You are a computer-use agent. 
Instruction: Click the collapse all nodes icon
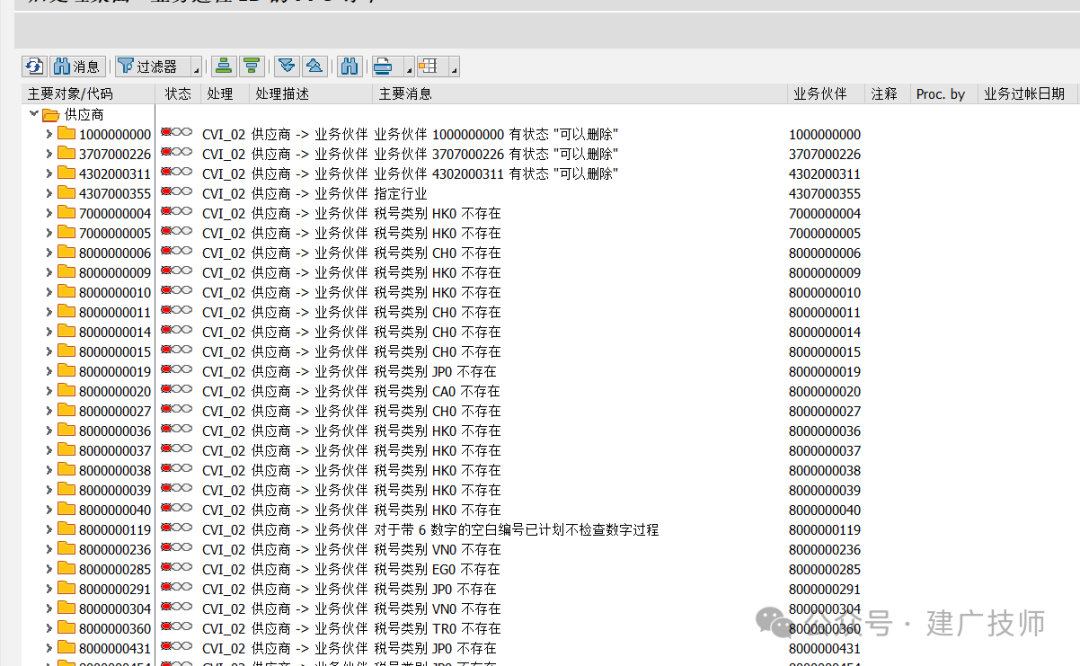point(315,66)
